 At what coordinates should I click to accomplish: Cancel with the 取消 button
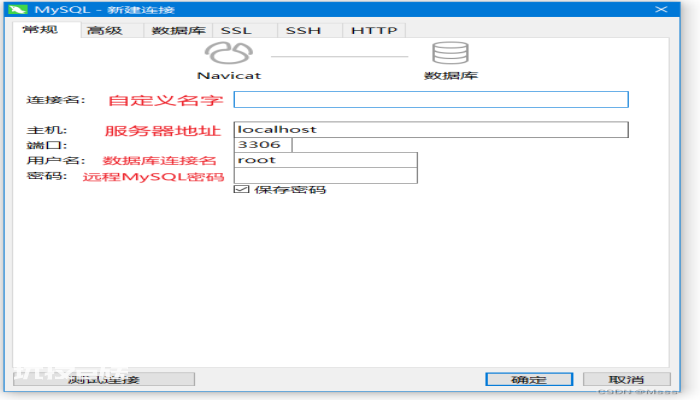point(626,379)
